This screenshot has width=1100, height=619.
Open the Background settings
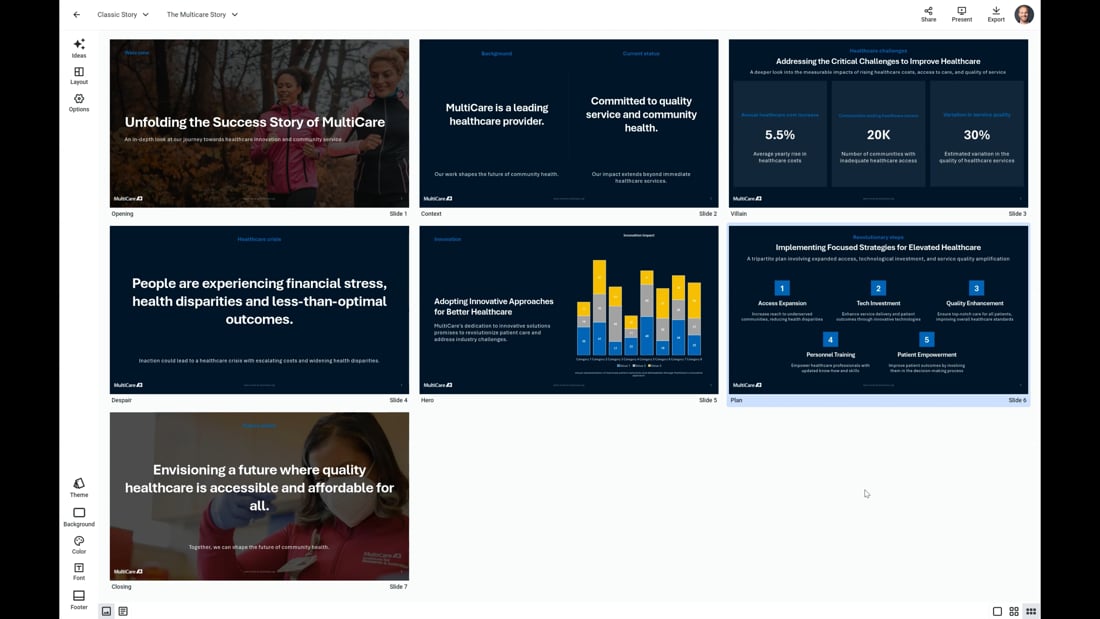click(78, 516)
